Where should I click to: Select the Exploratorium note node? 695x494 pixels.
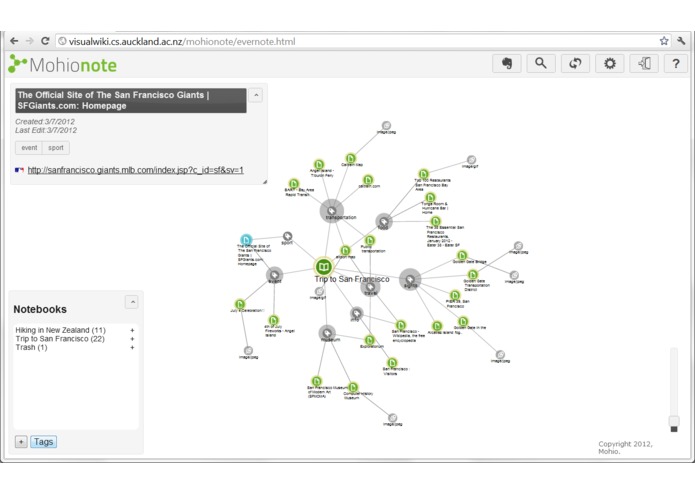[369, 340]
